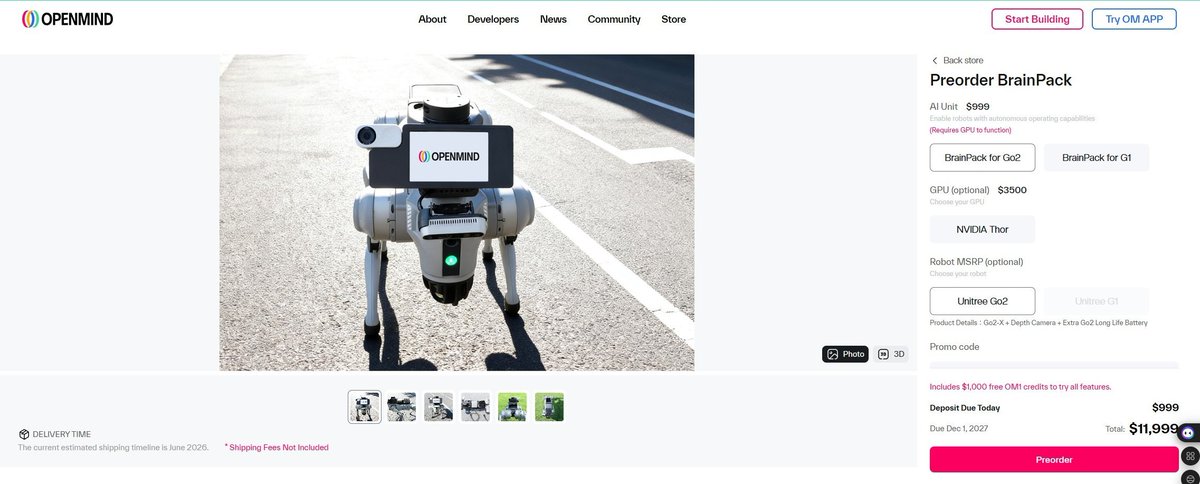Click the delivery box icon
The image size is (1200, 484).
point(24,434)
